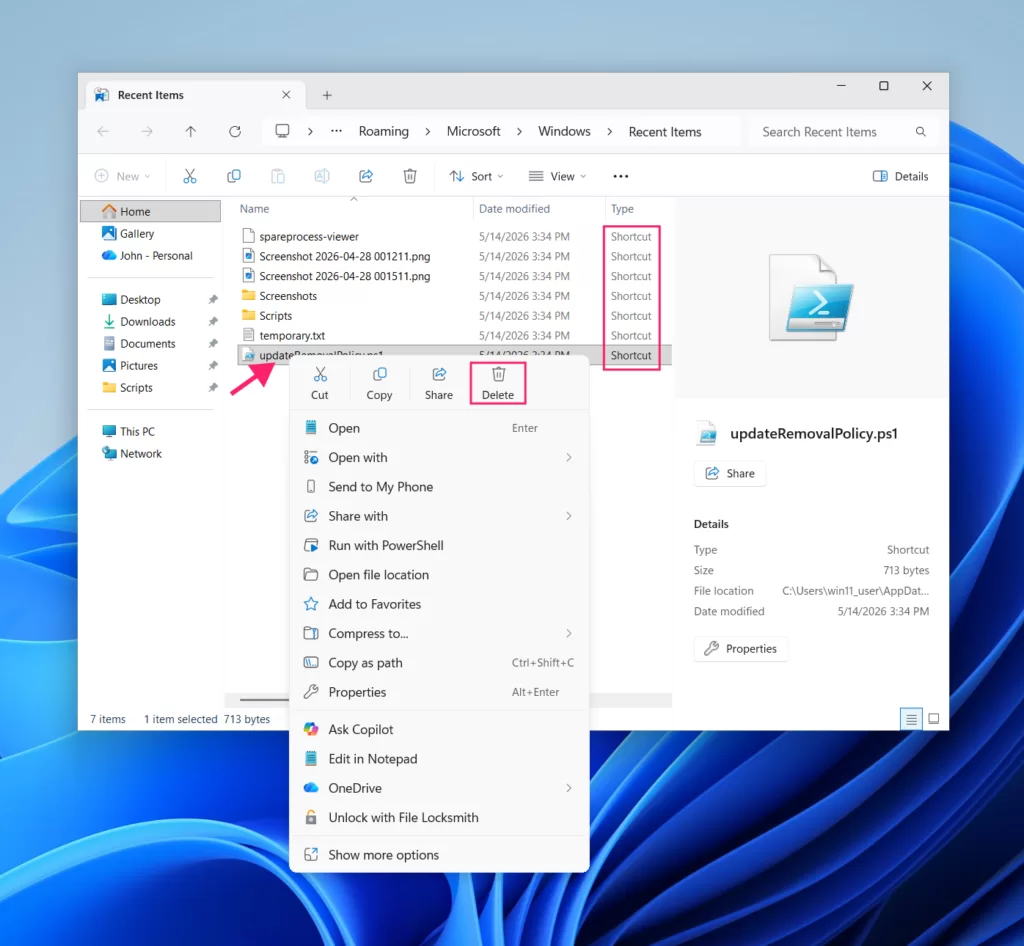This screenshot has width=1024, height=946.
Task: Switch to large thumbnails view
Action: click(x=934, y=719)
